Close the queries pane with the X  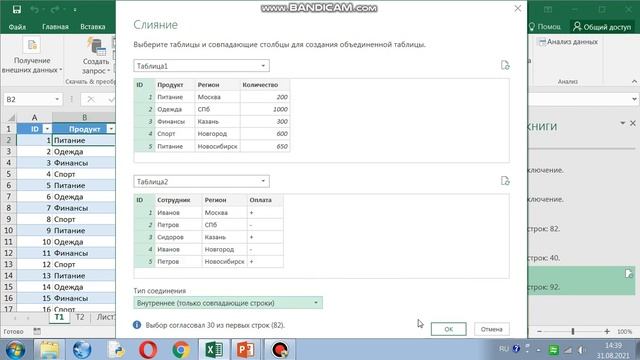[633, 123]
